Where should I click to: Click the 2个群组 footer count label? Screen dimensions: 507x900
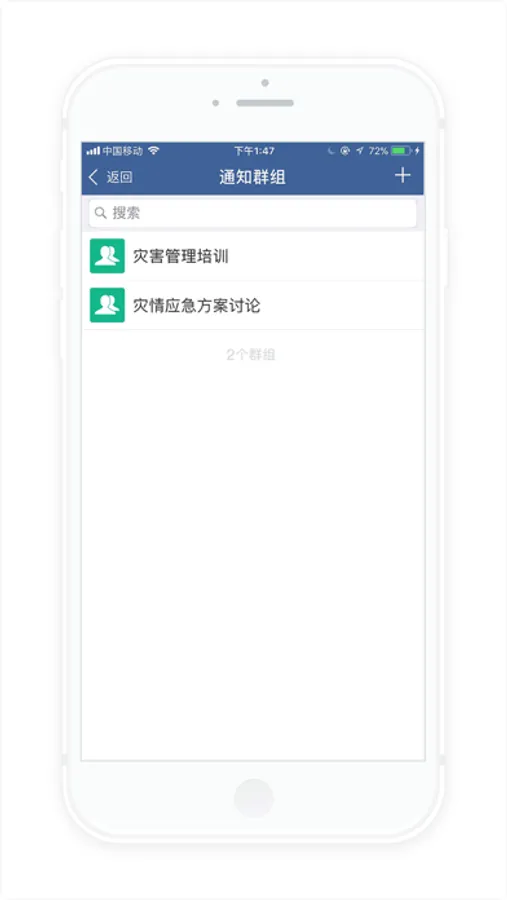tap(251, 355)
